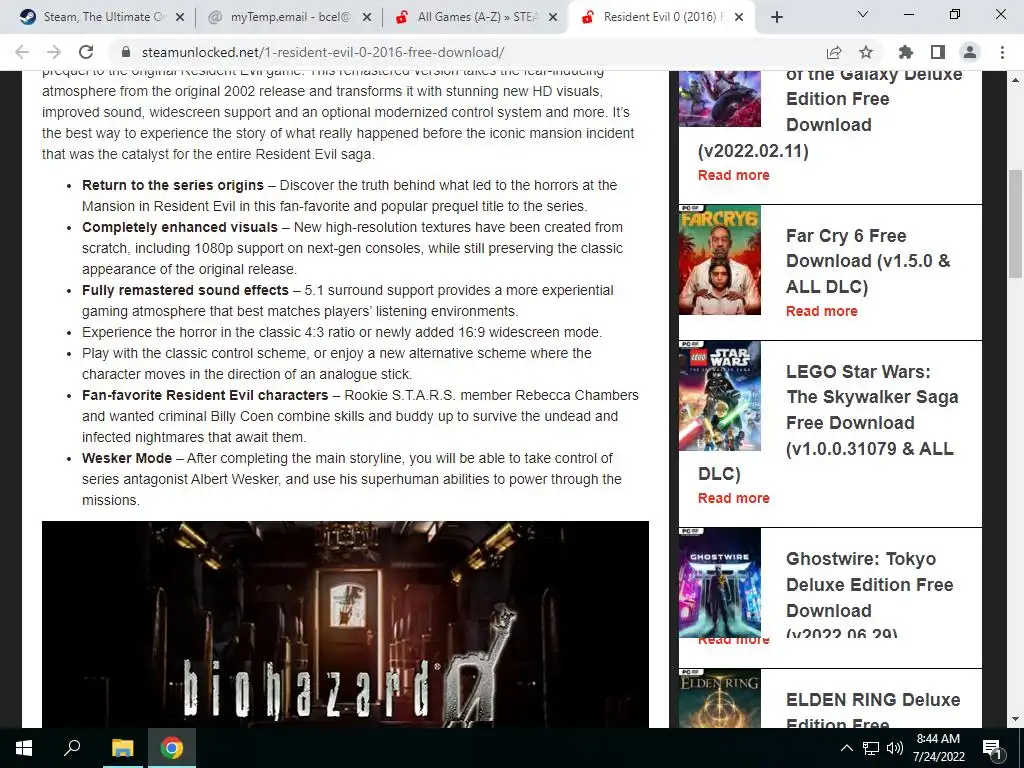This screenshot has height=768, width=1024.
Task: Open Chrome profile avatar
Action: pos(970,52)
